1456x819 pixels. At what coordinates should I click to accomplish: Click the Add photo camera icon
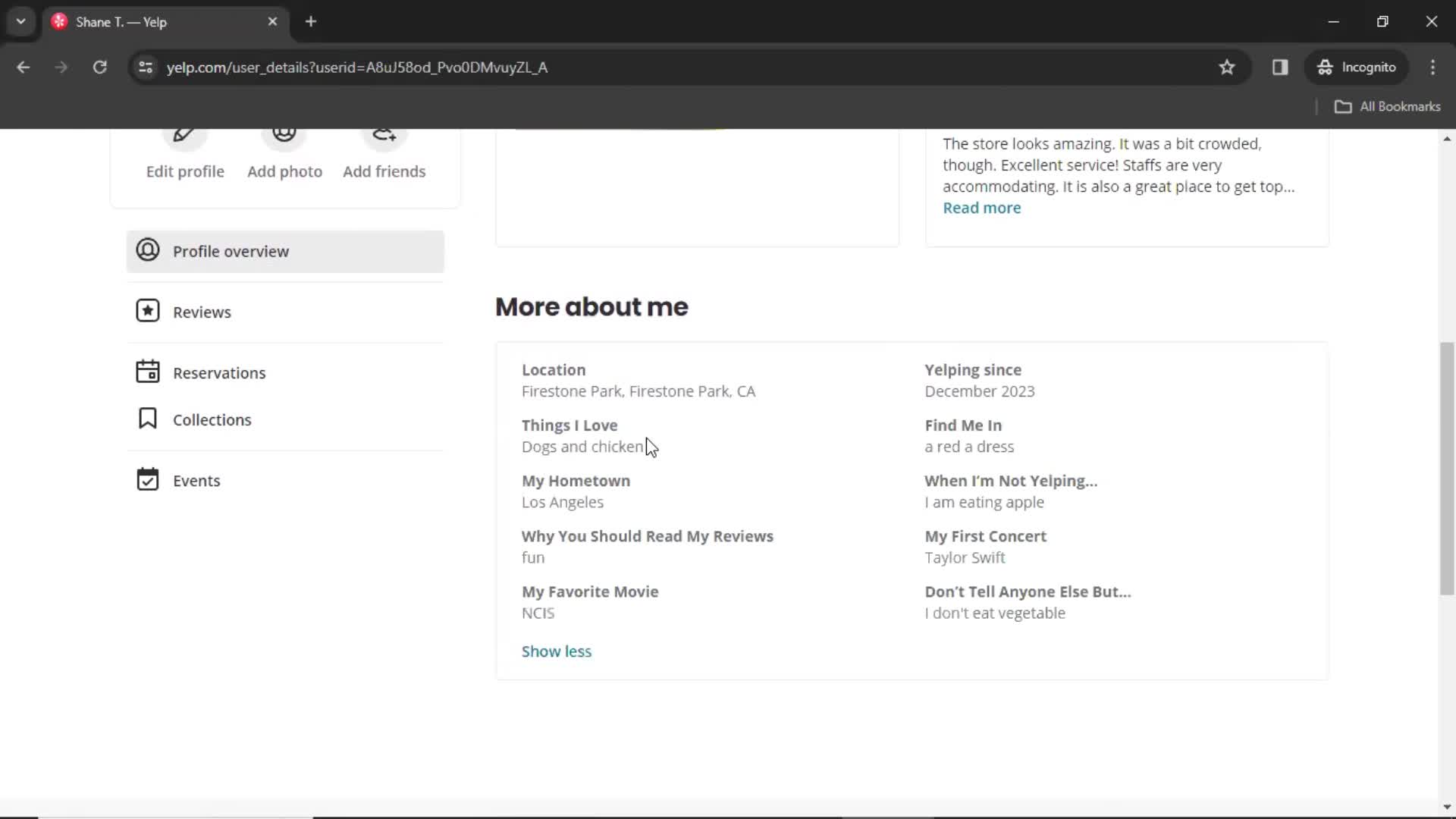click(x=284, y=136)
